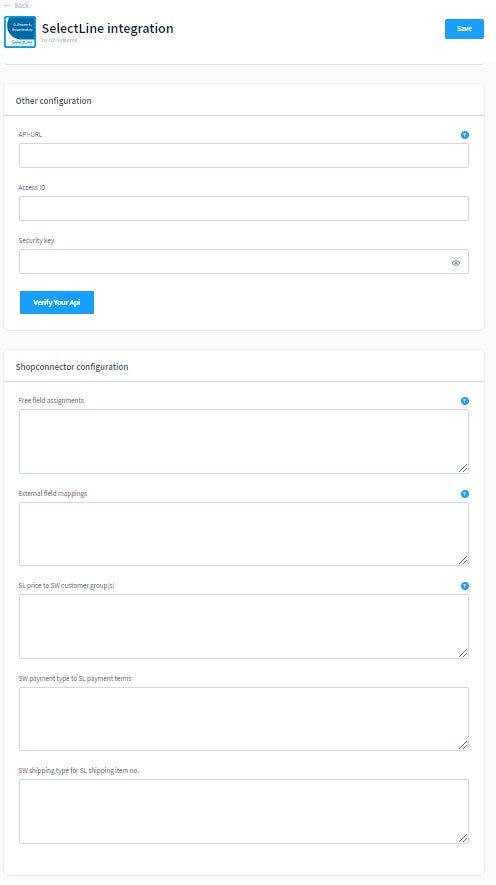Click the Verify Your Api button
The width and height of the screenshot is (496, 885).
[x=56, y=303]
